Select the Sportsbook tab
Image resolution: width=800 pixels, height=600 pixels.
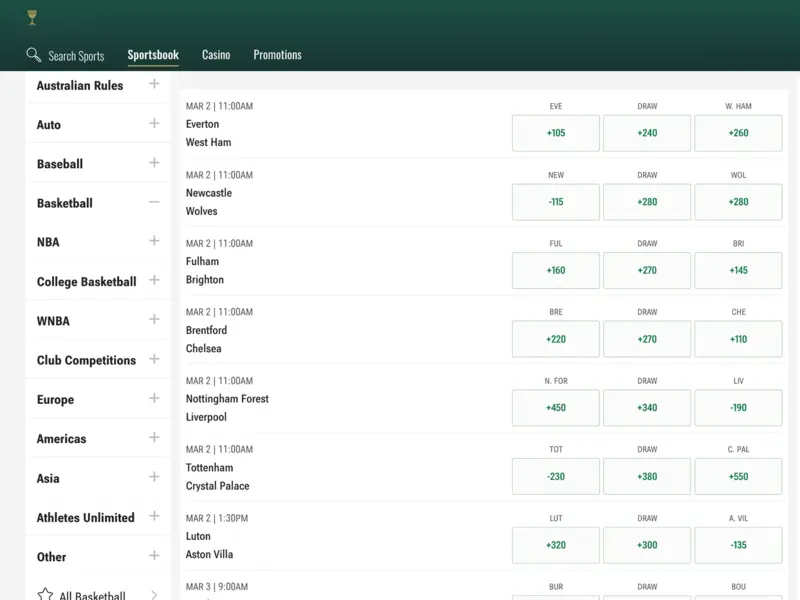click(153, 55)
